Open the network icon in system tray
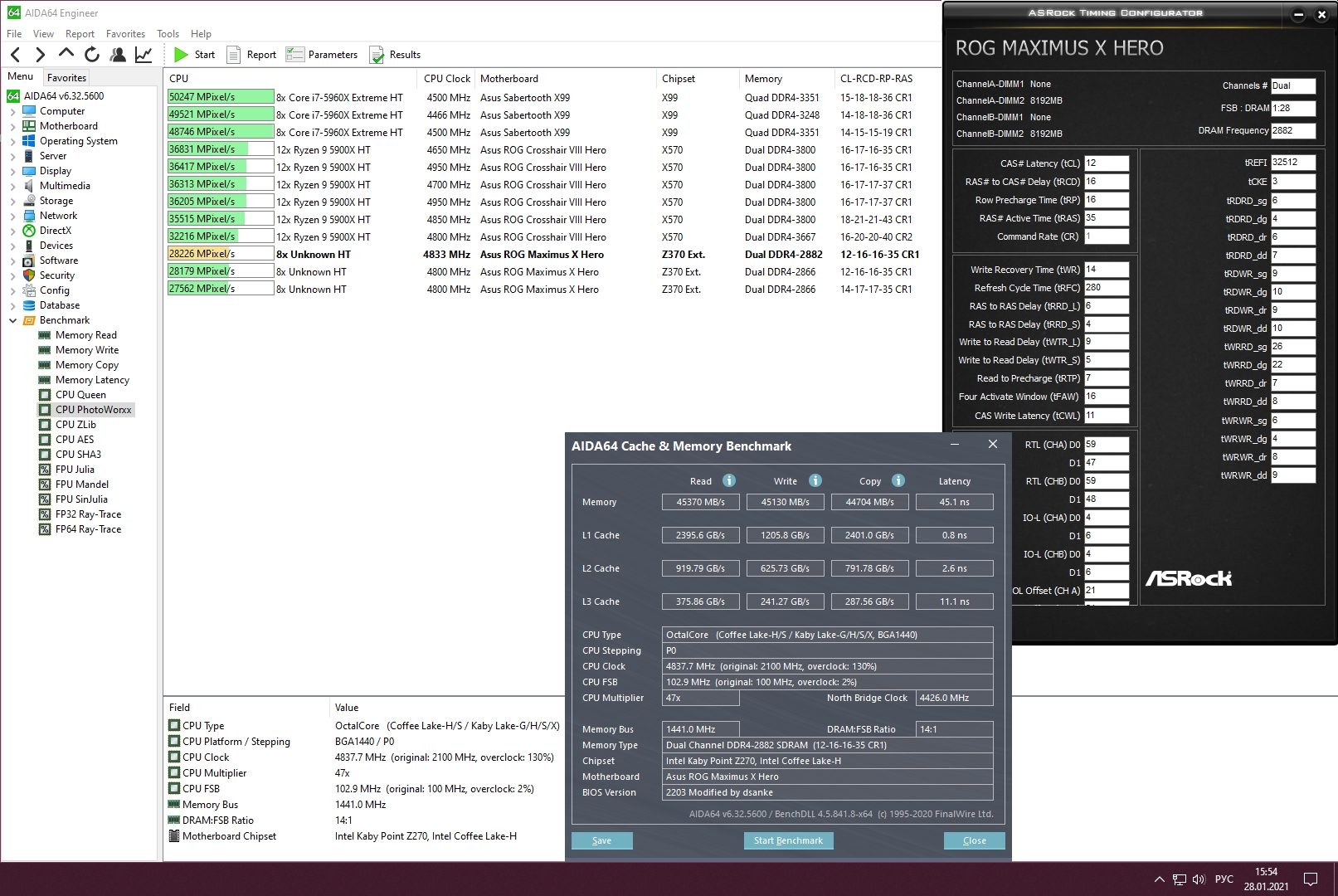The width and height of the screenshot is (1338, 896). [x=1180, y=879]
